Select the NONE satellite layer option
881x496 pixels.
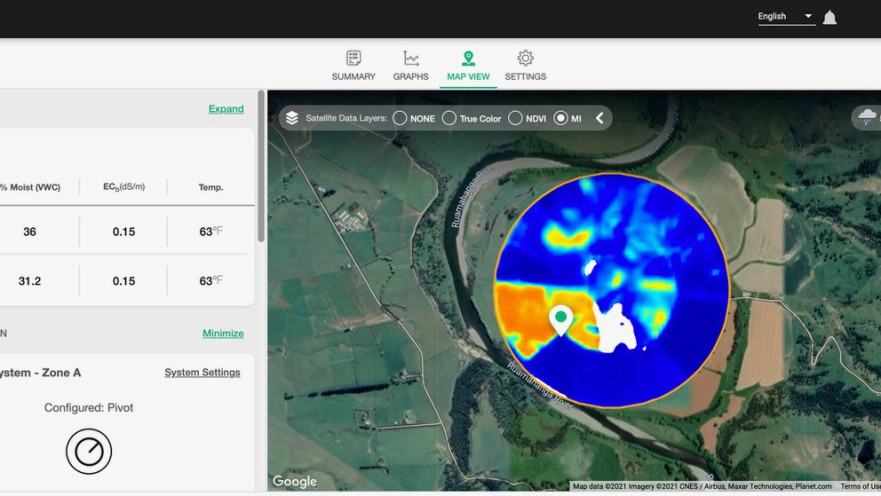tap(400, 118)
